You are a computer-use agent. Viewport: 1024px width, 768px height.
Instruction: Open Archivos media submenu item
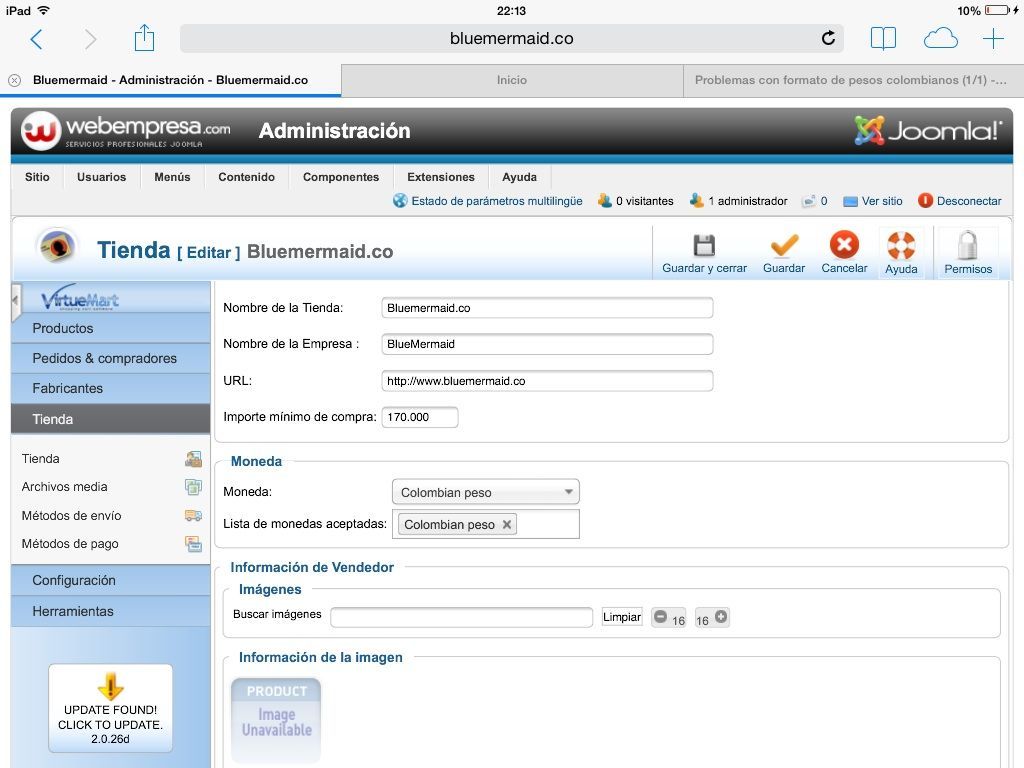point(64,487)
